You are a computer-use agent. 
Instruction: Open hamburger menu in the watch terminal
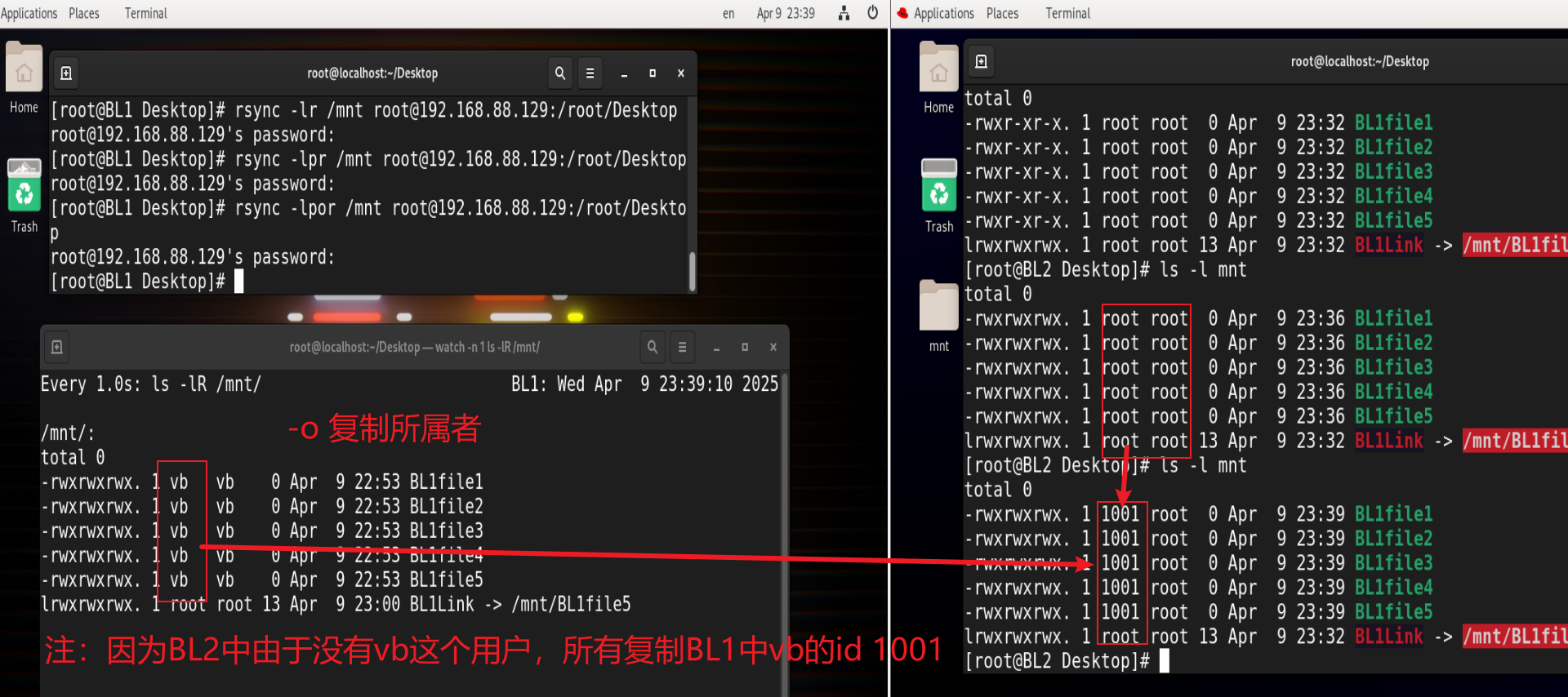coord(682,347)
